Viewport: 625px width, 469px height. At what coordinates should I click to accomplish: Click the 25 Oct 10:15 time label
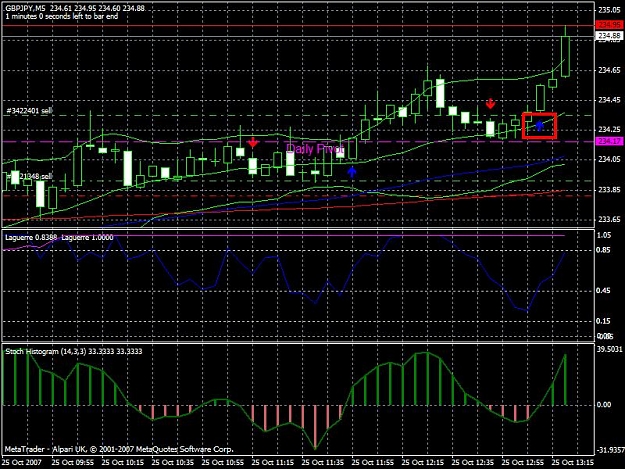[x=123, y=462]
